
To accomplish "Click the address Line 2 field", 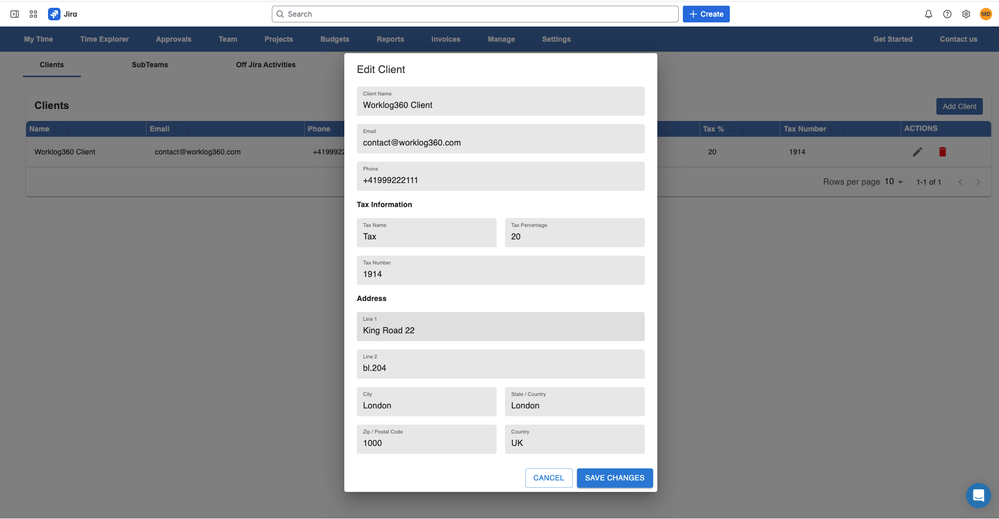I will pyautogui.click(x=501, y=364).
